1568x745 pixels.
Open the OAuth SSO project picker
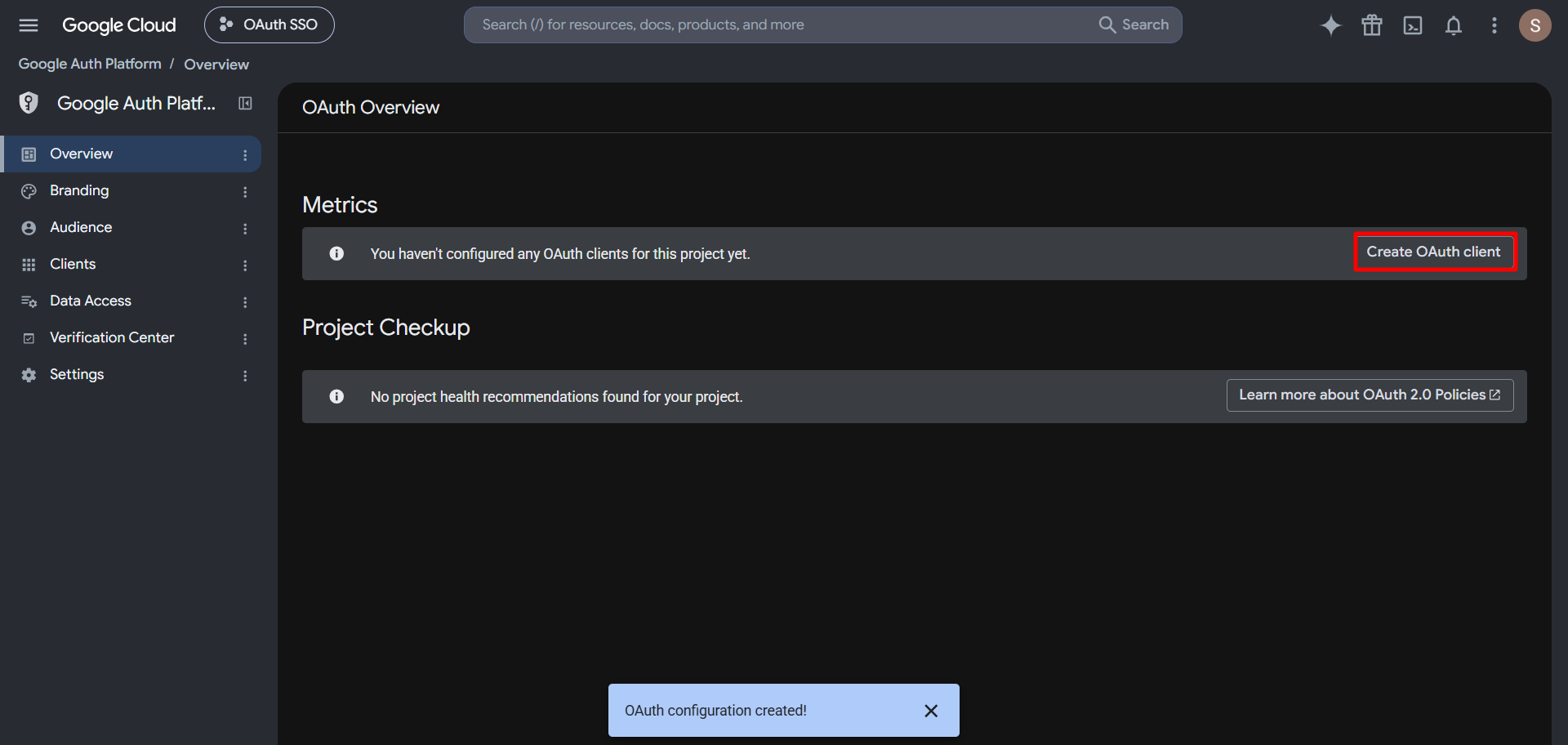(269, 25)
